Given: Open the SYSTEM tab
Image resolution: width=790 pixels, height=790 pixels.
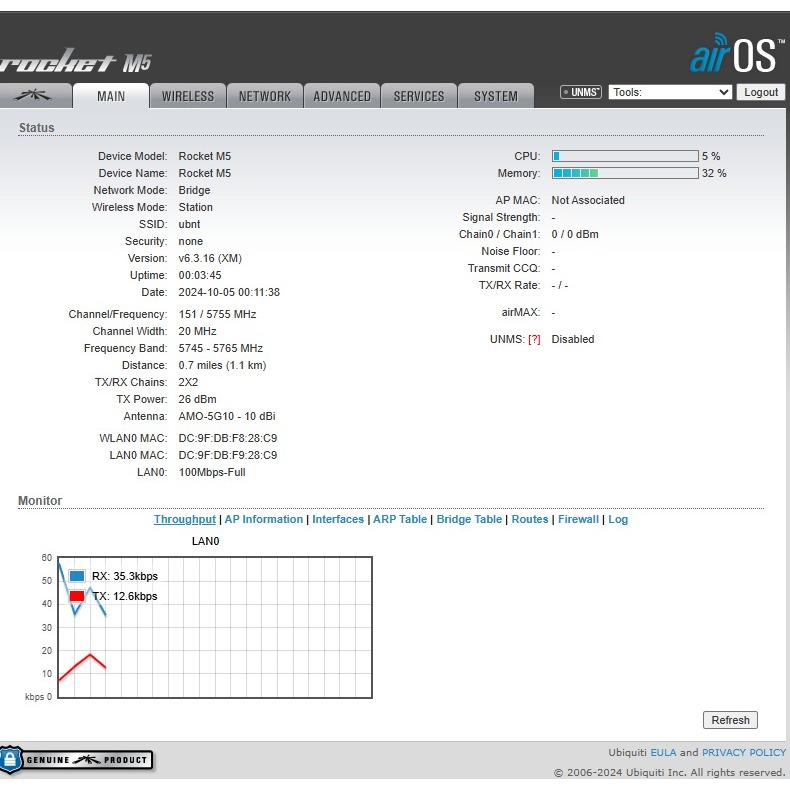Looking at the screenshot, I should pyautogui.click(x=496, y=96).
